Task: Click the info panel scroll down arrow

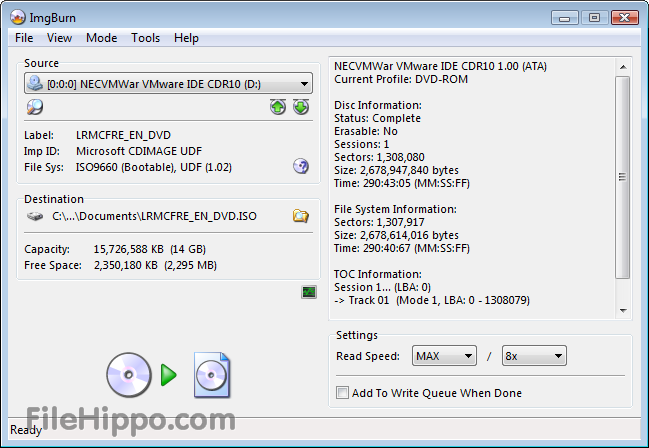Action: 623,311
